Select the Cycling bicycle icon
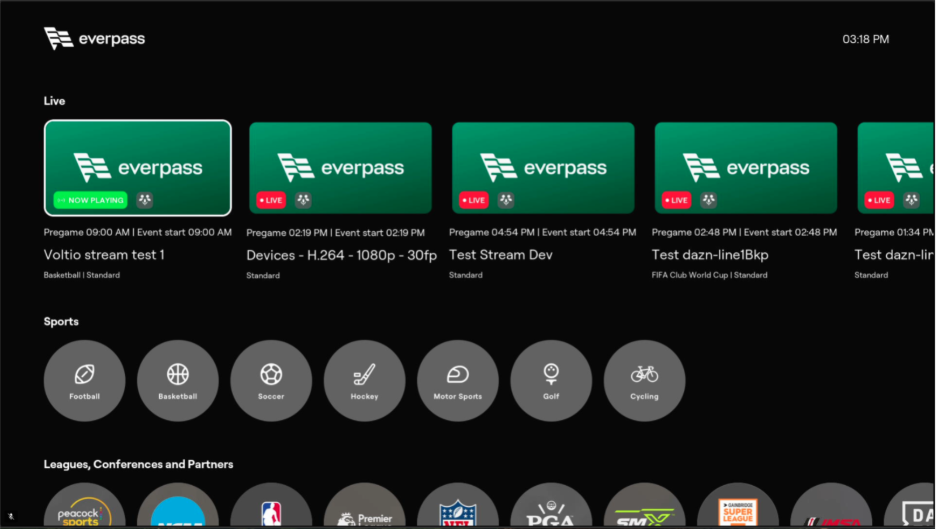936x529 pixels. pos(644,380)
